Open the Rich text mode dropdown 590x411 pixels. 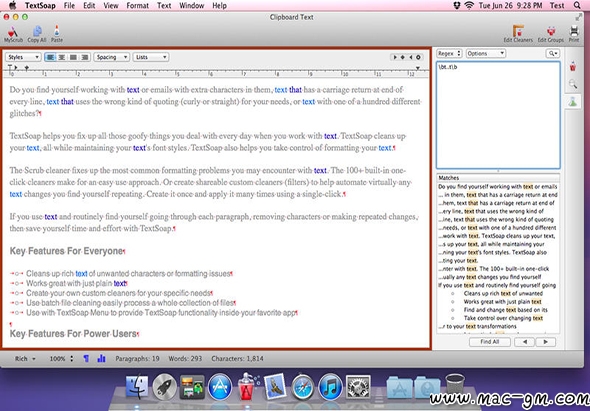point(25,359)
